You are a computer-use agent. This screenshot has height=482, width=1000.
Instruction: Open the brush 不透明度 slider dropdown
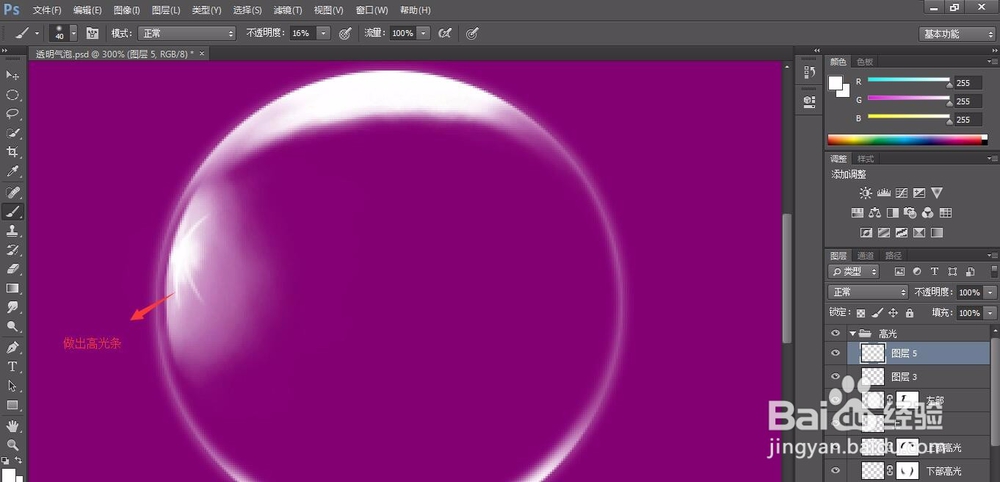(x=324, y=33)
